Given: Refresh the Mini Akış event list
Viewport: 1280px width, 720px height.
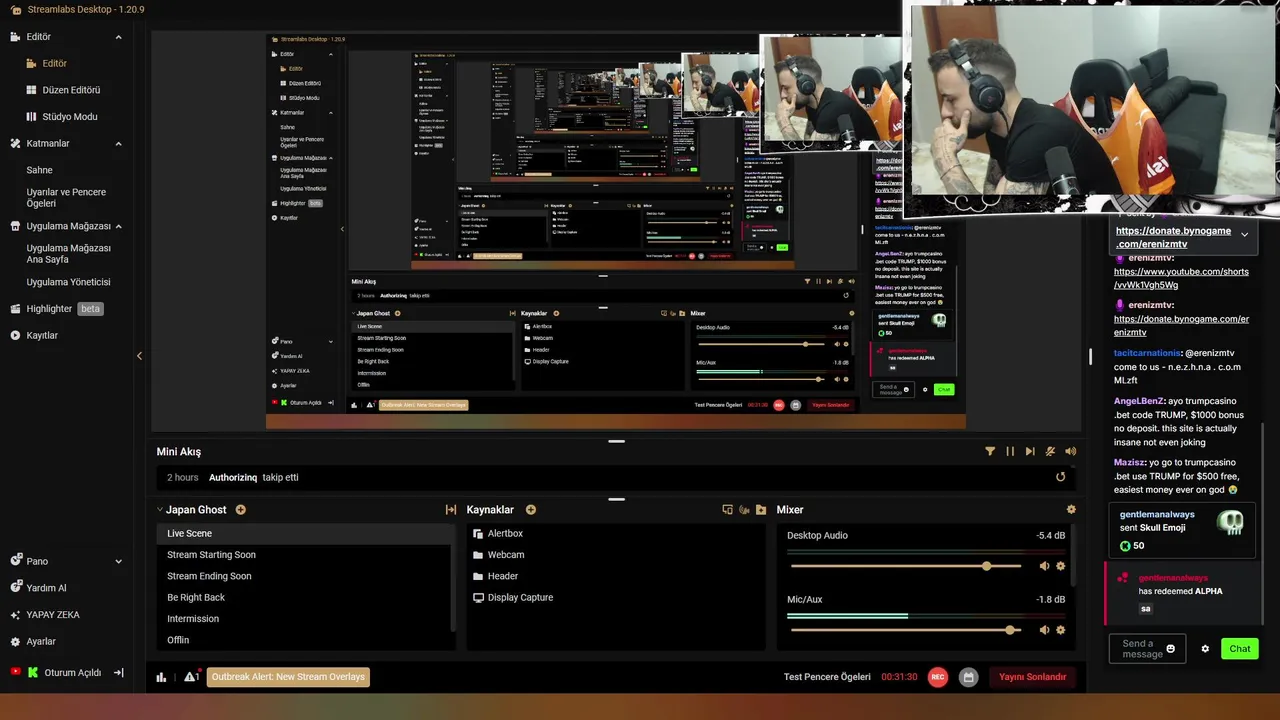Looking at the screenshot, I should (x=1061, y=477).
